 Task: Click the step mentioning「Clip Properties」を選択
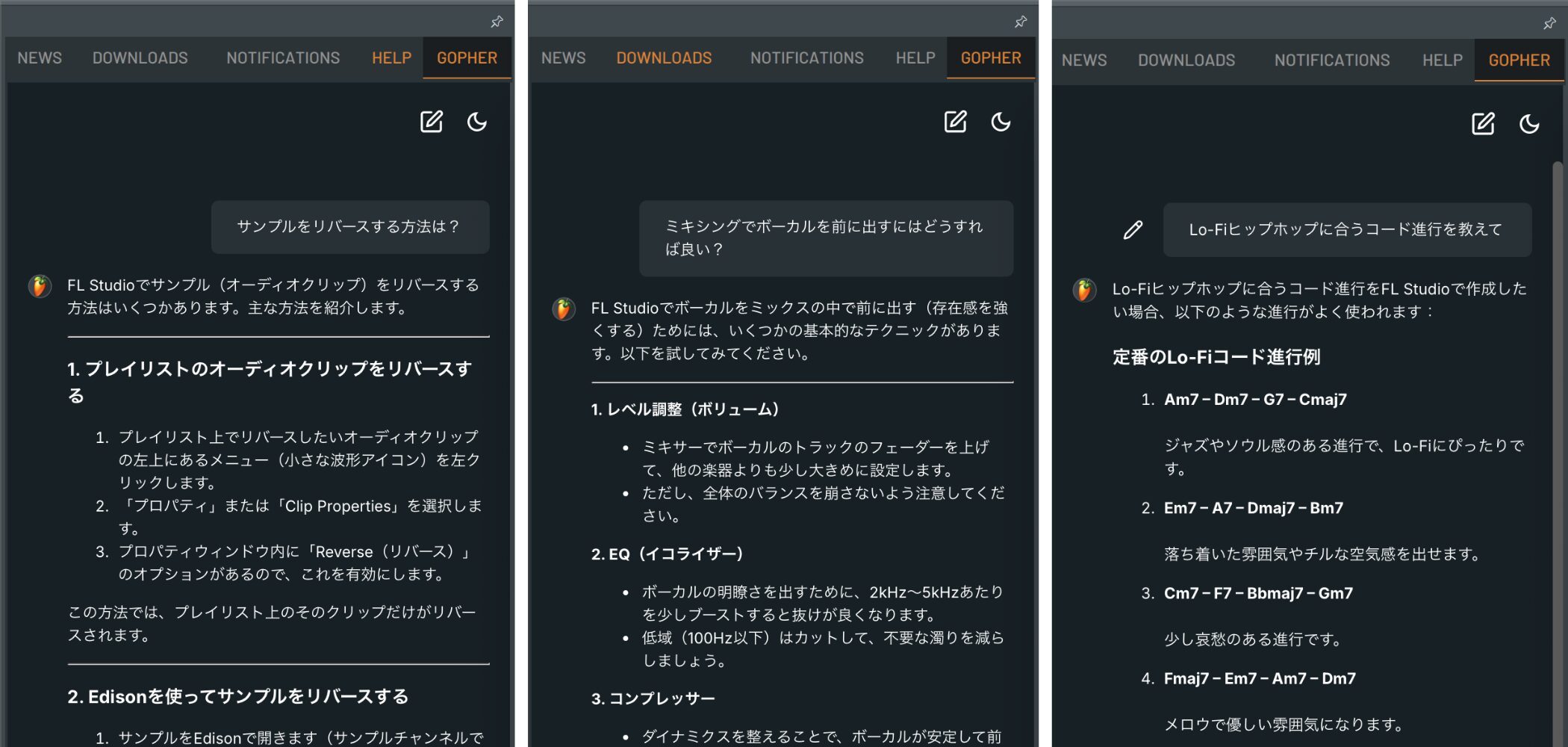(300, 517)
